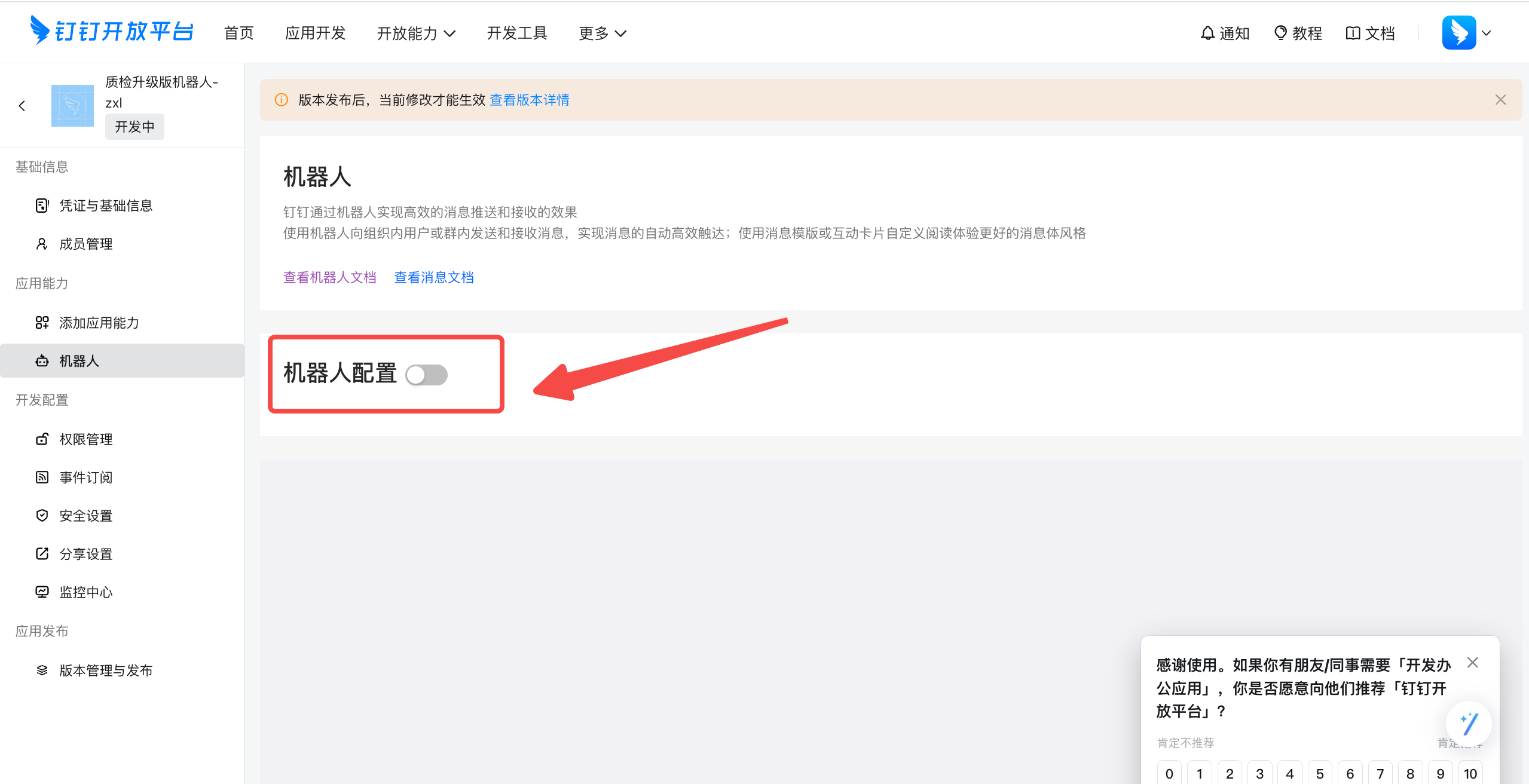Click the 分享设置 share icon
The image size is (1529, 784).
[x=42, y=553]
